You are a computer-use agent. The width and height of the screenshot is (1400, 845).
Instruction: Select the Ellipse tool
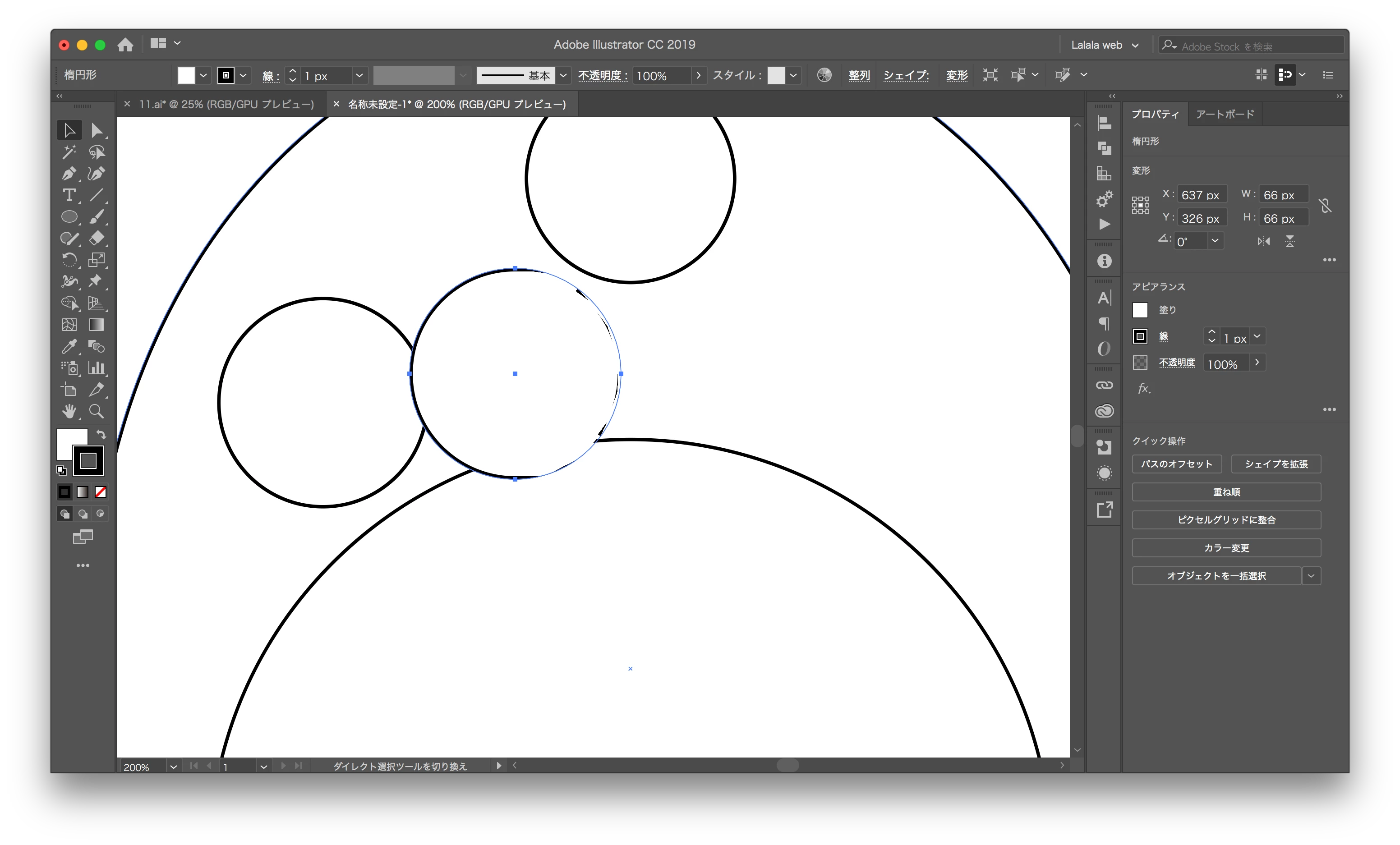[69, 217]
